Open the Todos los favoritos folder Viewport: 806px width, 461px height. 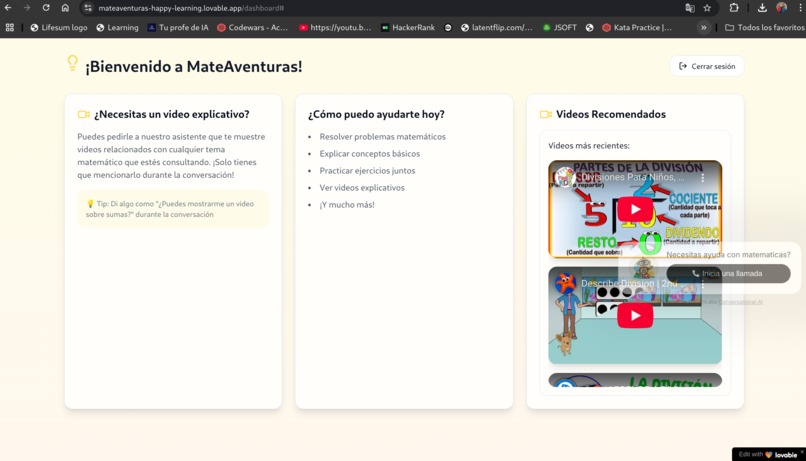tap(765, 28)
